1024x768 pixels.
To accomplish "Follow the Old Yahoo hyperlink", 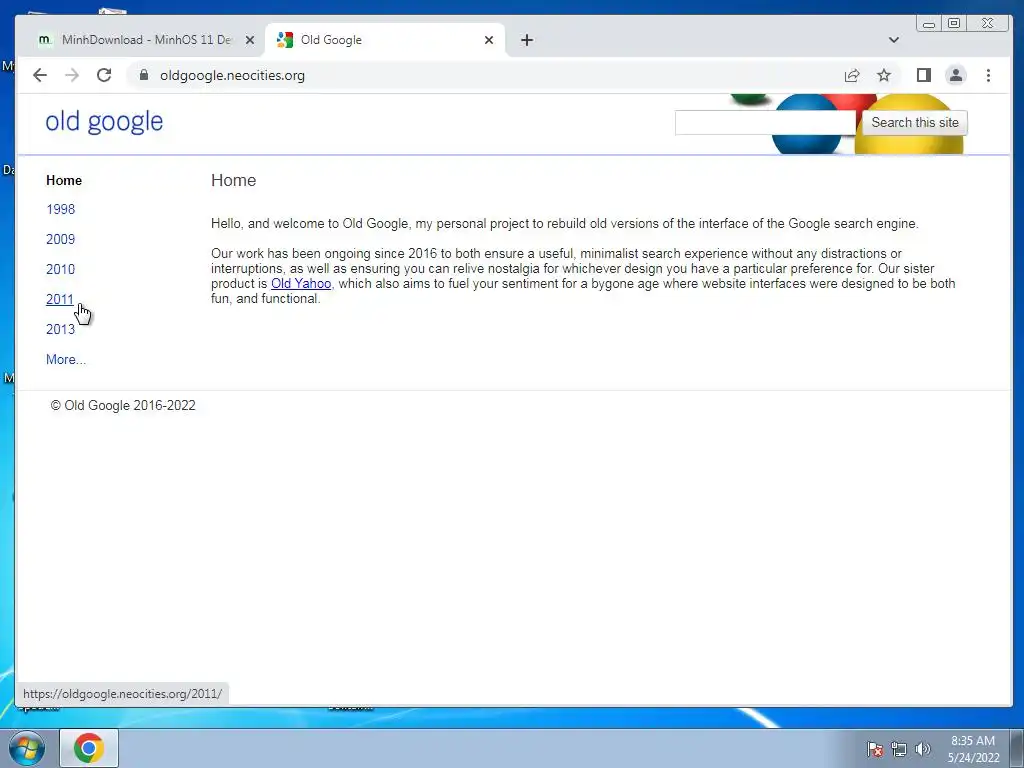I will coord(301,283).
